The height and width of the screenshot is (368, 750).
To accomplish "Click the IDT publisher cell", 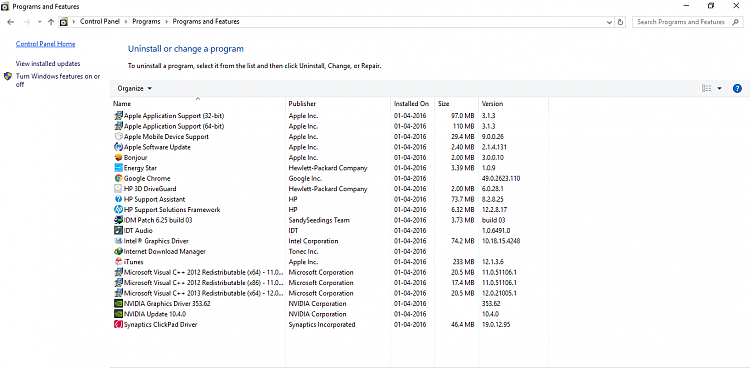I will [x=293, y=231].
